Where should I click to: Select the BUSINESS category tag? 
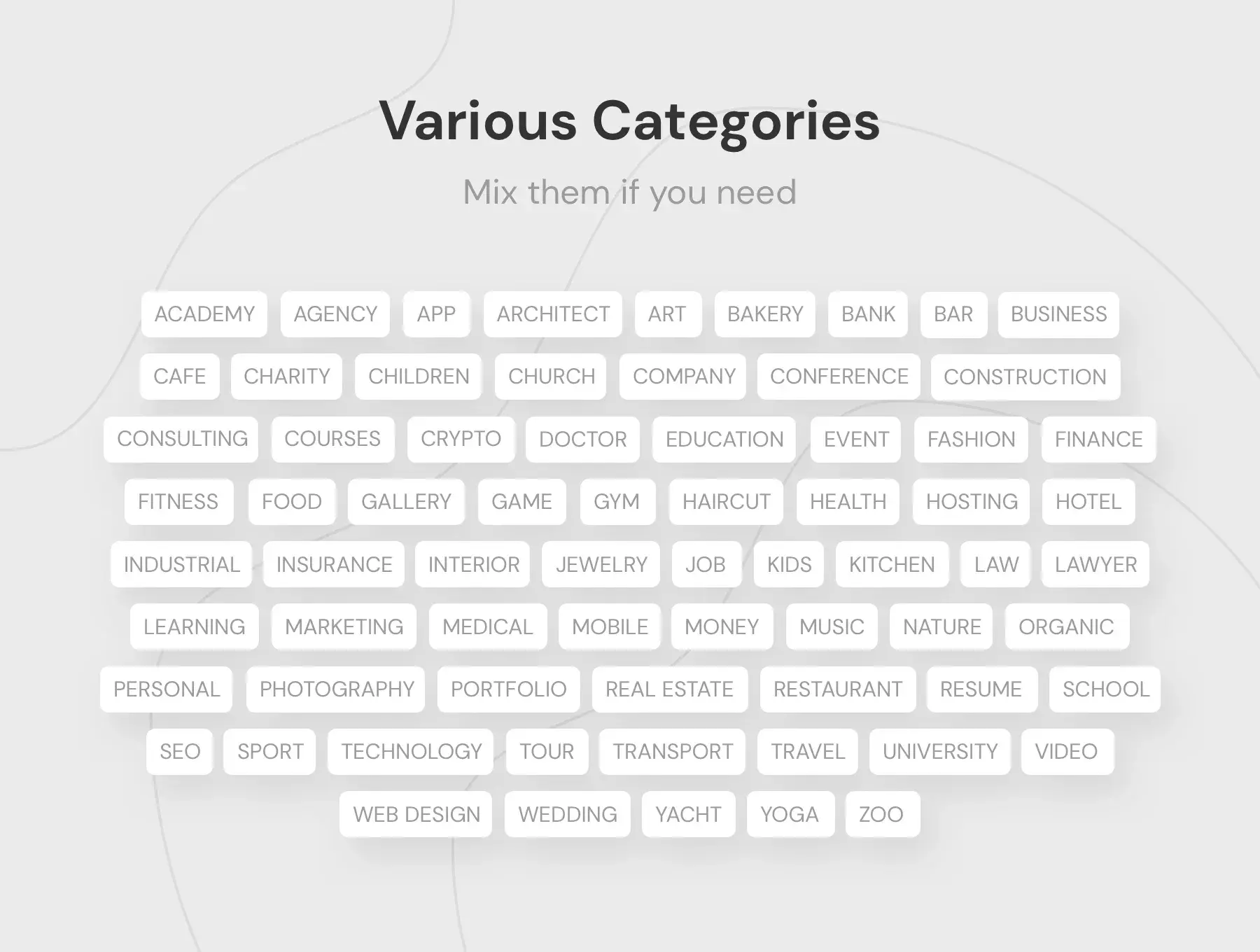pos(1058,314)
